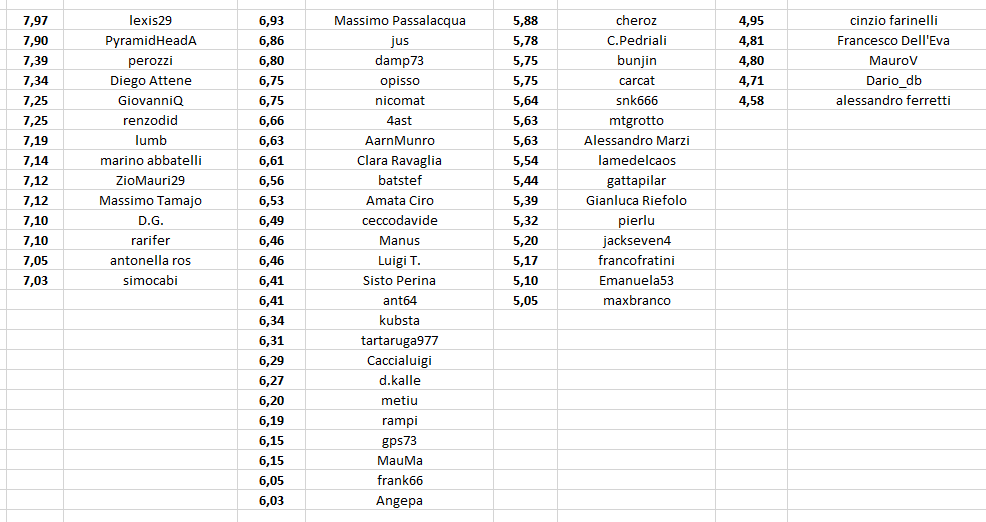
Task: Click the PyramidHeadA name cell
Action: pos(151,40)
